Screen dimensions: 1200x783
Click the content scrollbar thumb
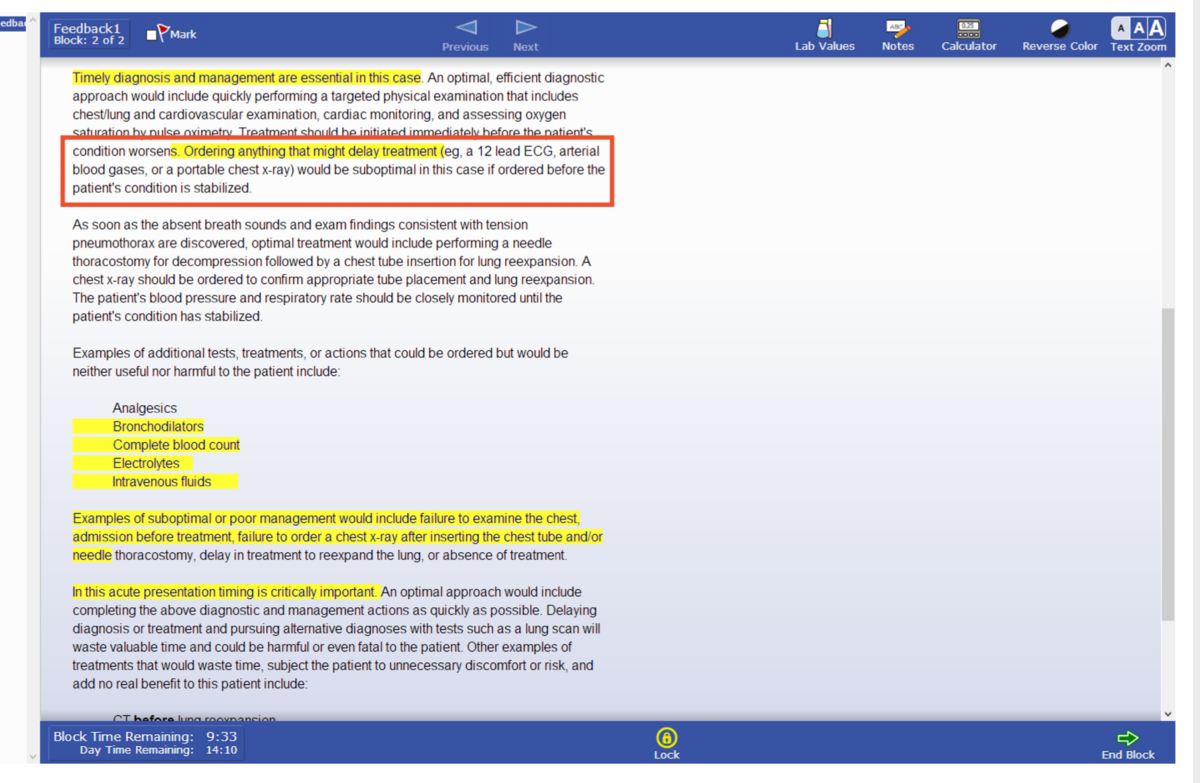1168,465
